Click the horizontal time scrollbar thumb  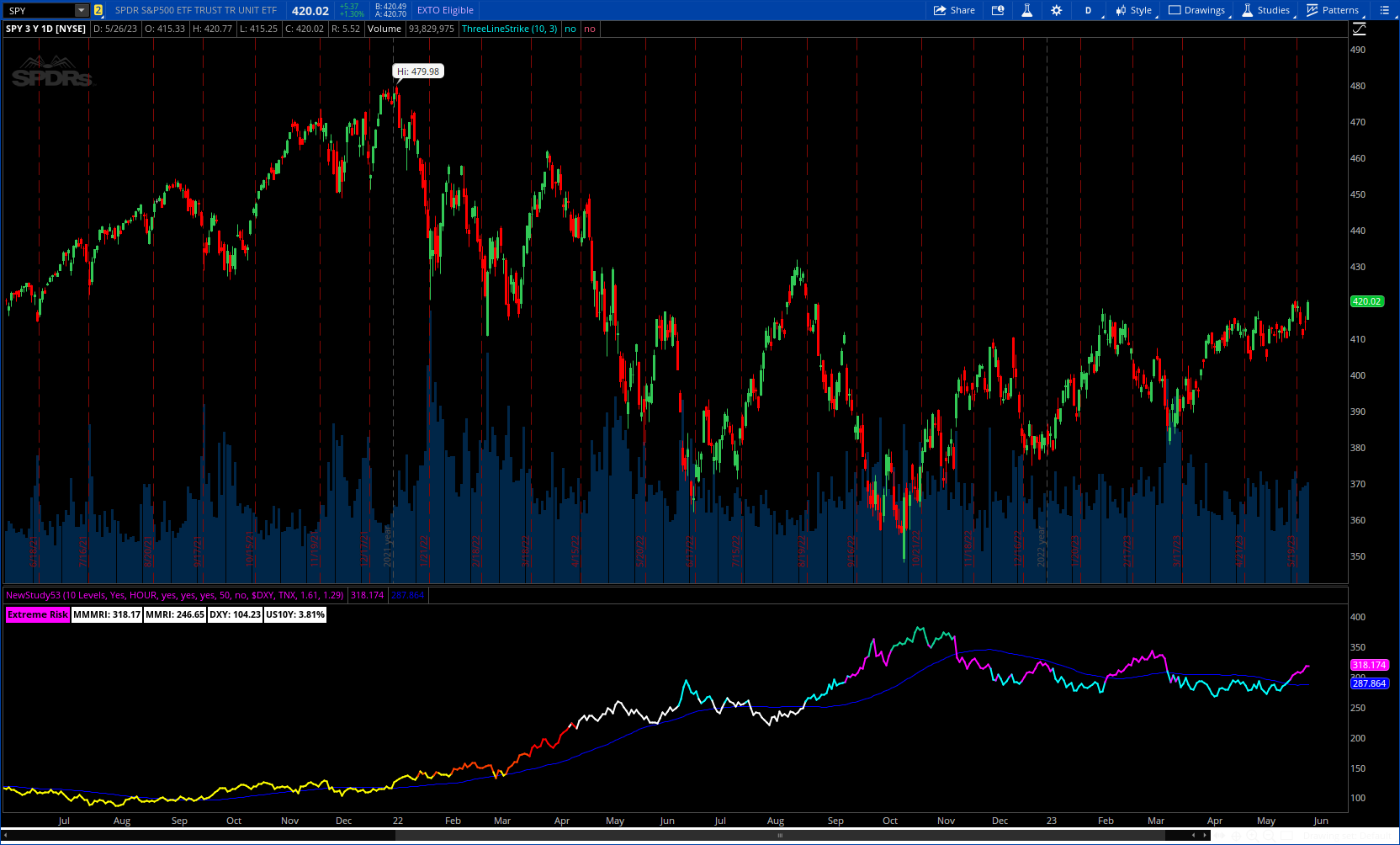[780, 836]
